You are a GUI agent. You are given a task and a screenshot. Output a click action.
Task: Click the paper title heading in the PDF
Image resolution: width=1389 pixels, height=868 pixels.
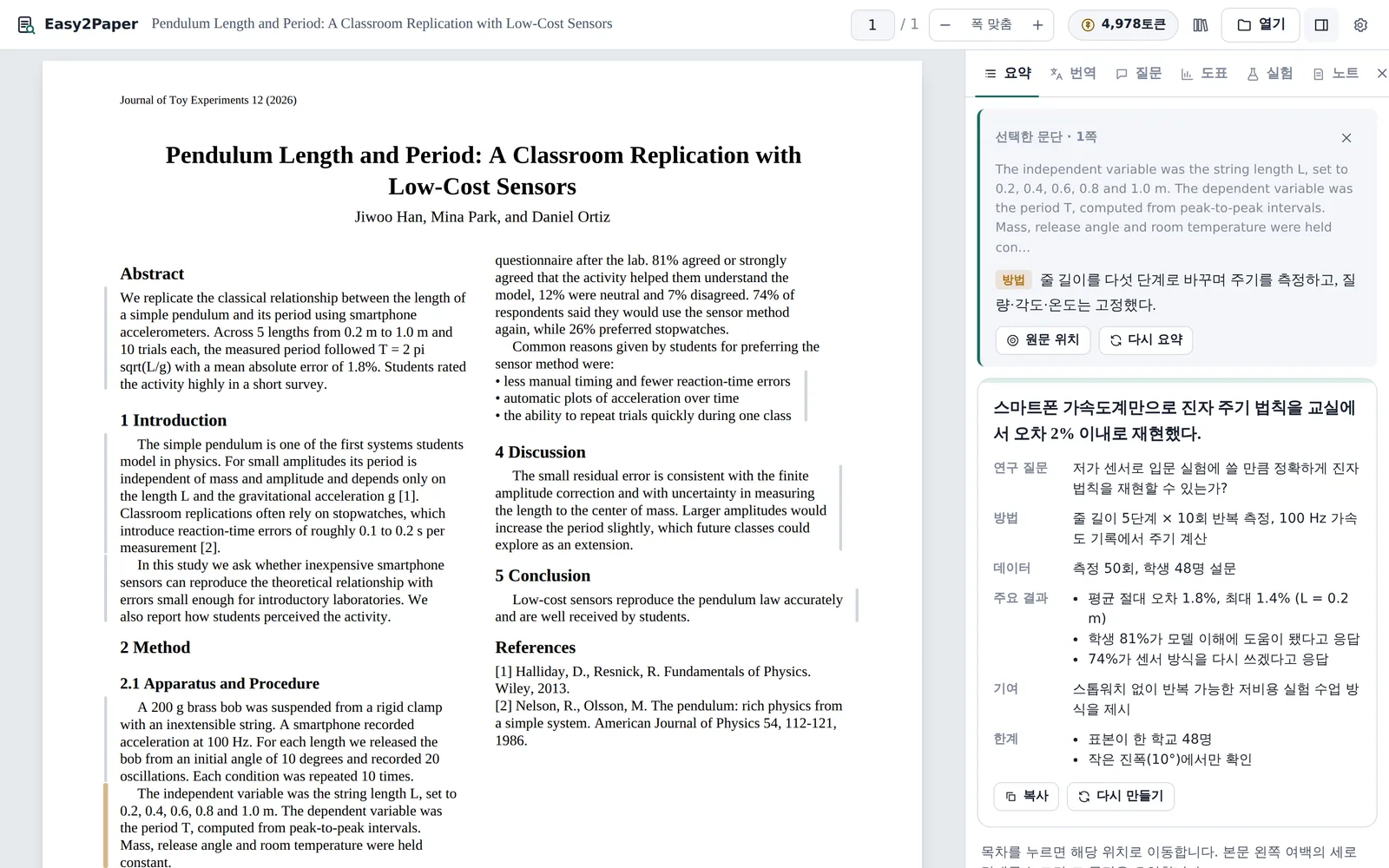[483, 171]
